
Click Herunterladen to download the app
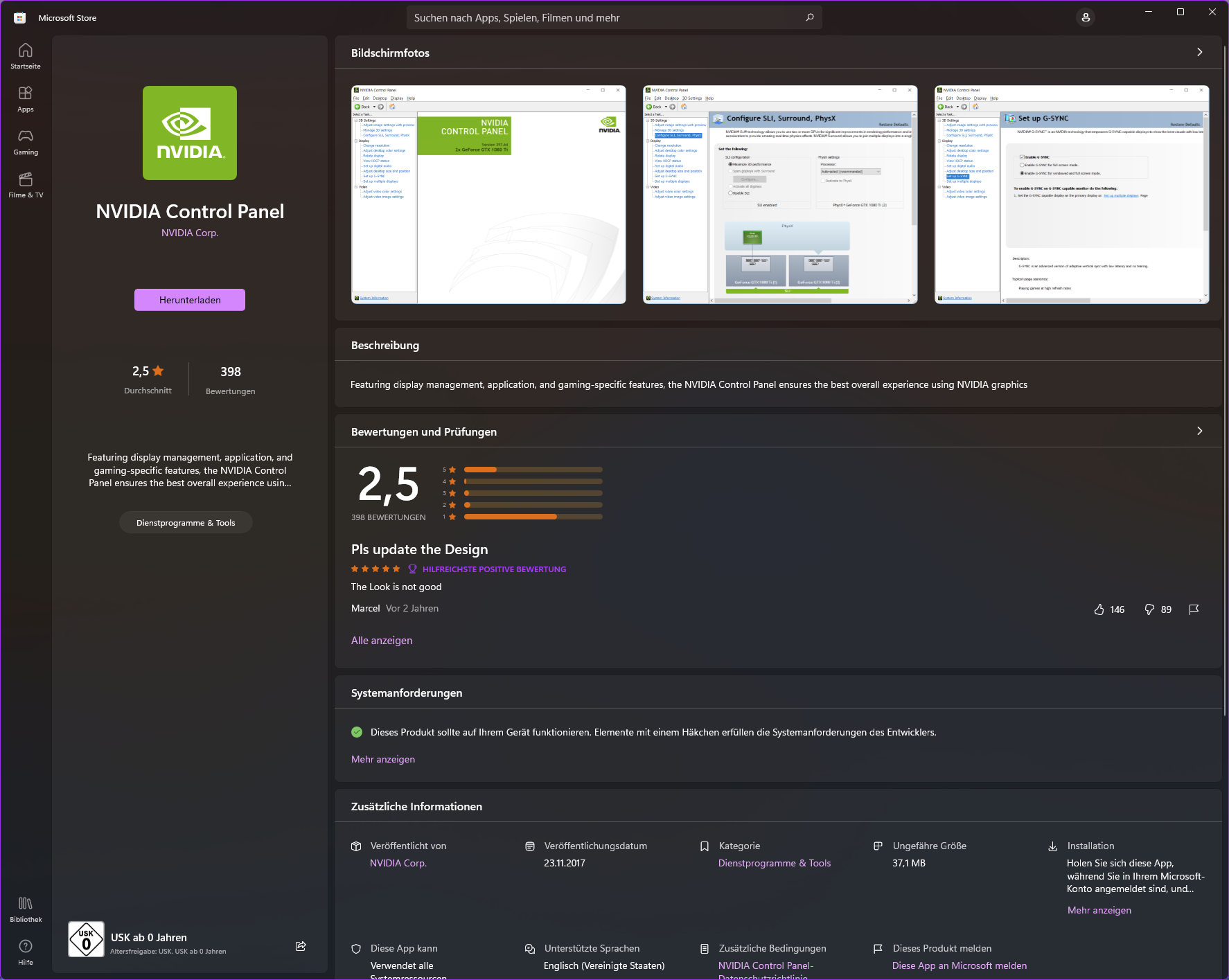[x=190, y=300]
